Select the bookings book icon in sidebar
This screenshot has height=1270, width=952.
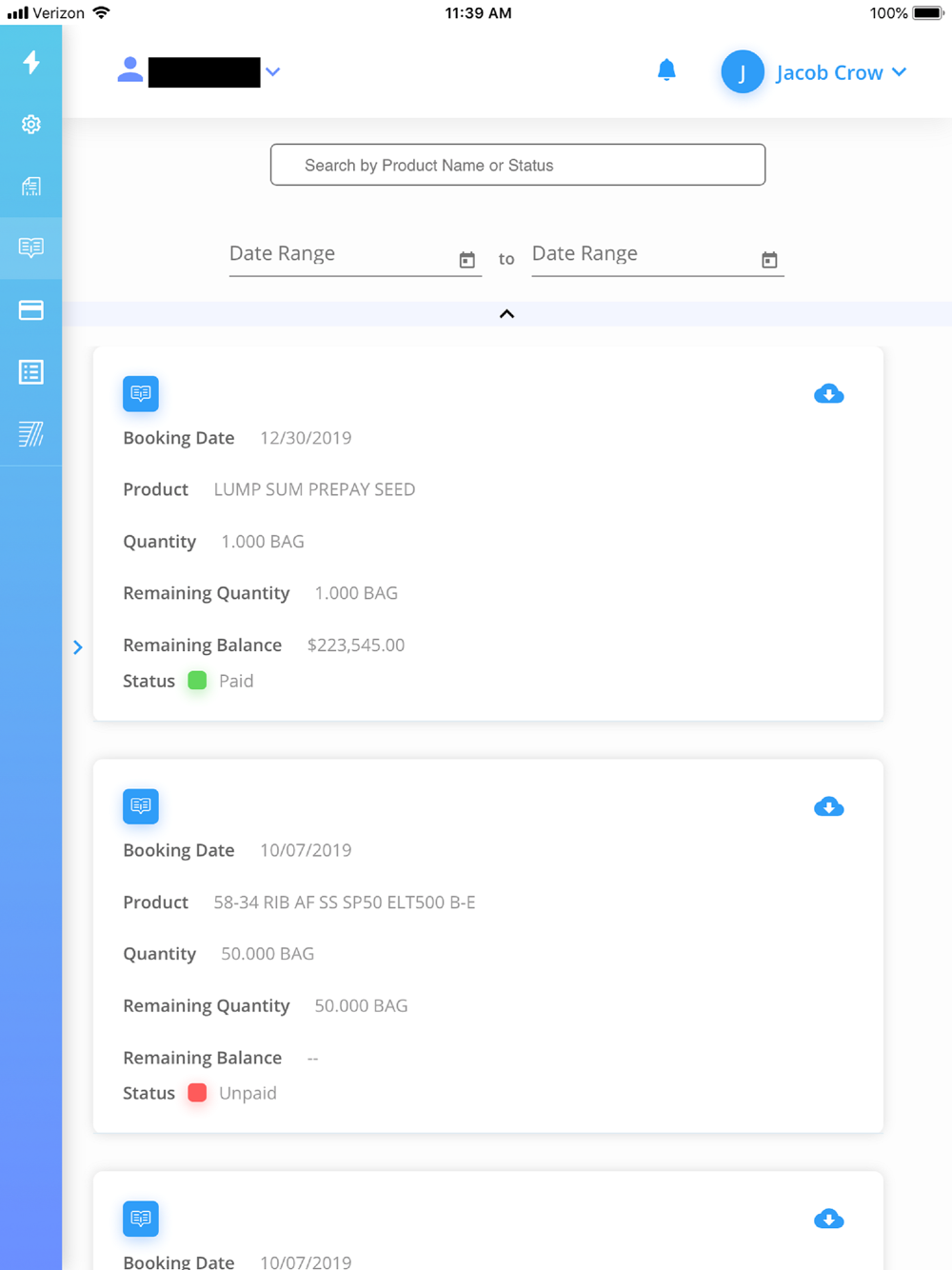(x=31, y=248)
